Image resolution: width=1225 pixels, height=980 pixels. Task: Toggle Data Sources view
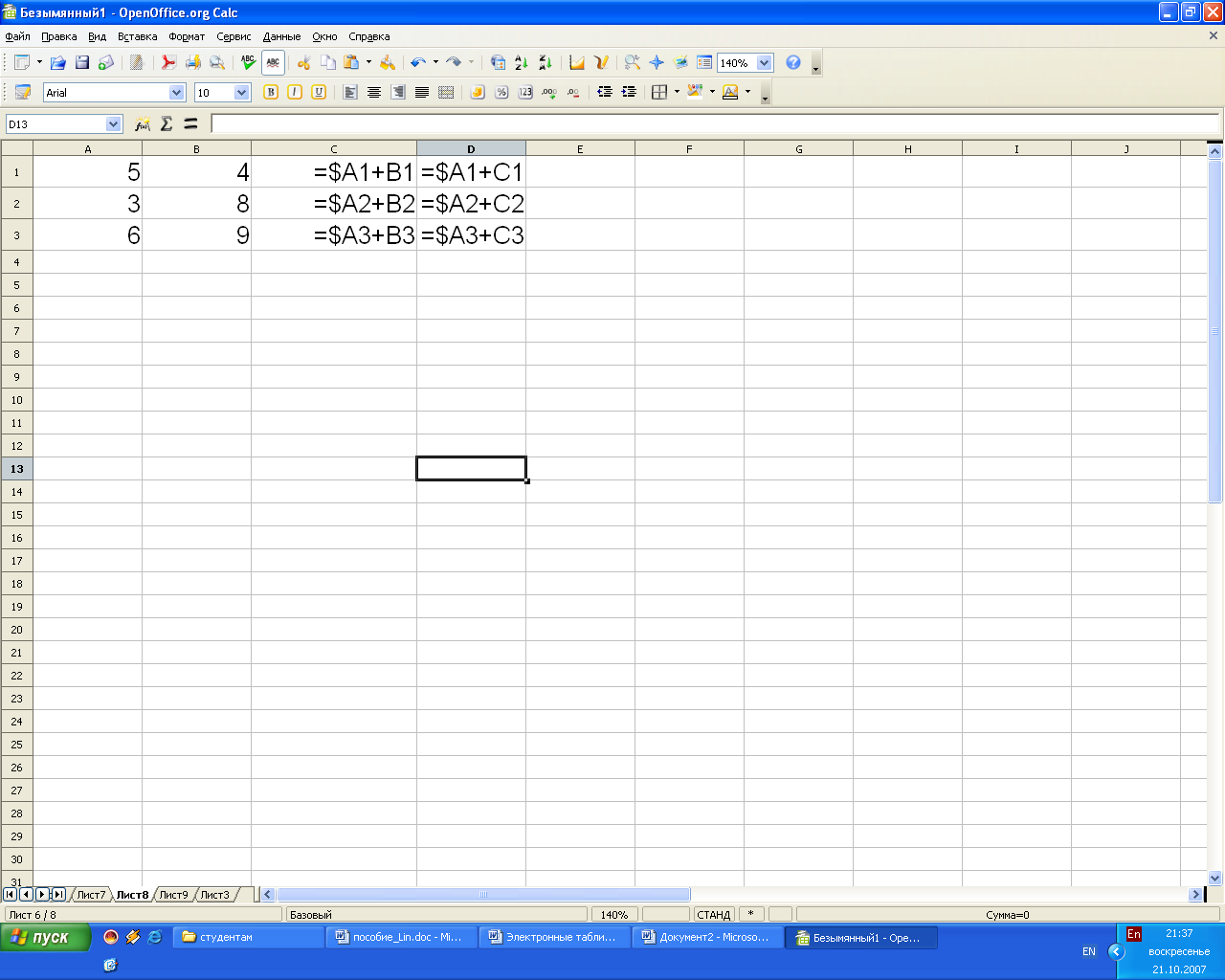pyautogui.click(x=704, y=63)
